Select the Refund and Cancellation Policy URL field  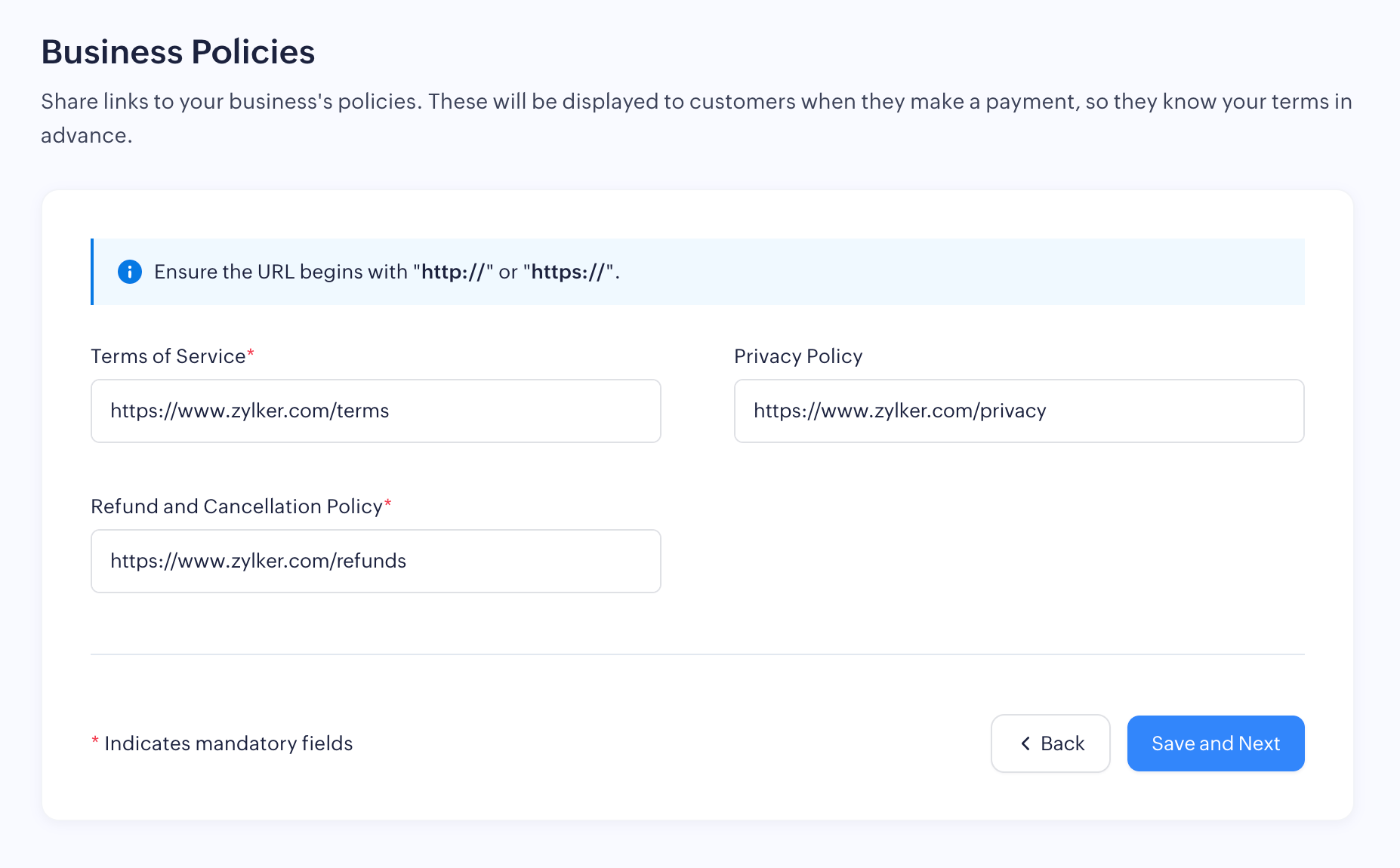(375, 561)
